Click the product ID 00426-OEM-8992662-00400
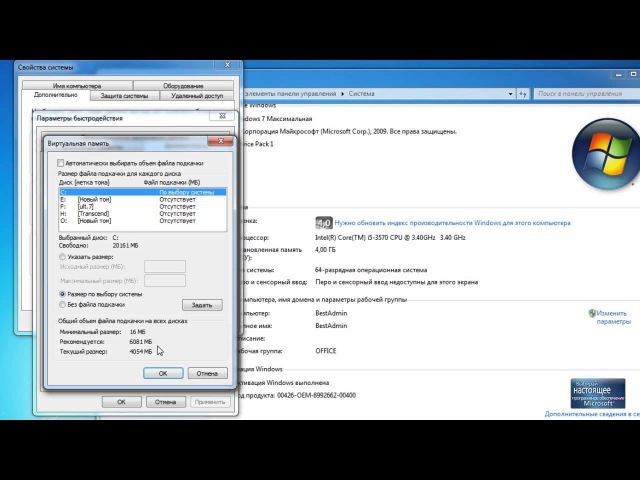Viewport: 640px width, 480px height. (x=316, y=395)
